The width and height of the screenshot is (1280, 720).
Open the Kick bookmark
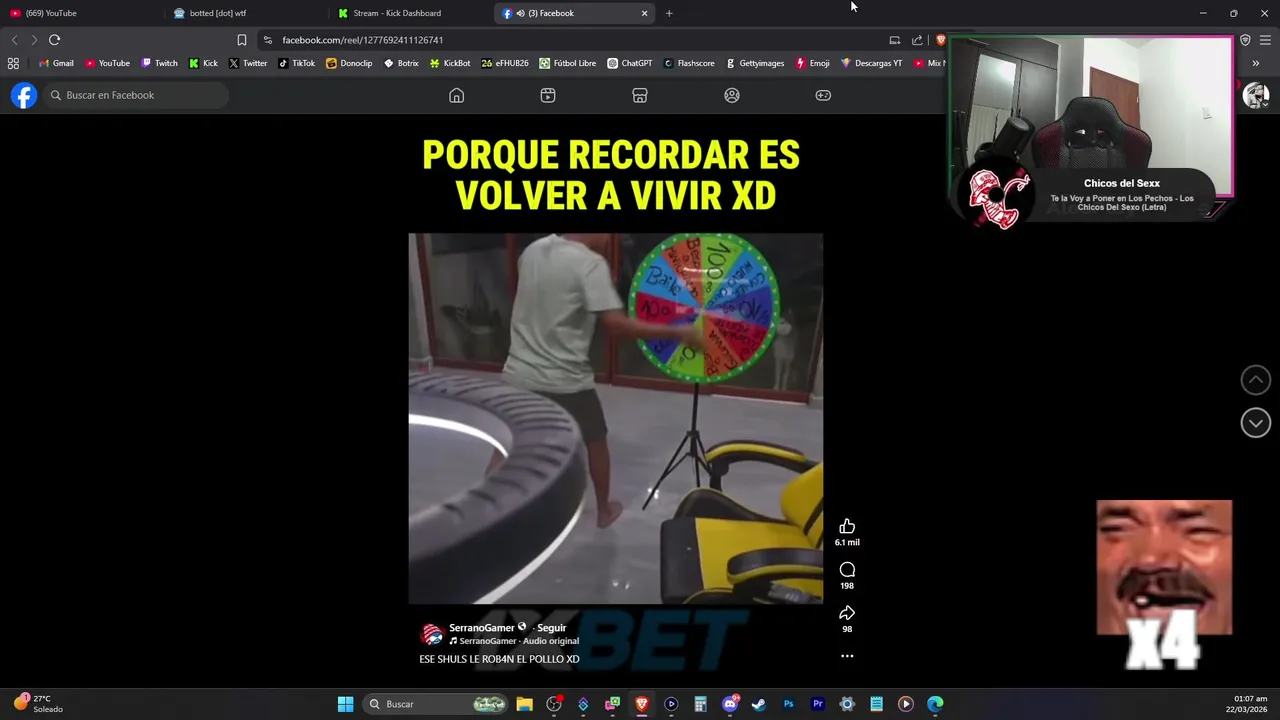tap(203, 63)
